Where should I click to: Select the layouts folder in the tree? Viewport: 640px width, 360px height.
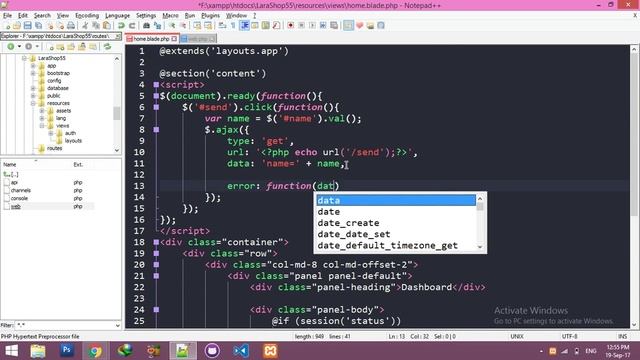pyautogui.click(x=73, y=141)
